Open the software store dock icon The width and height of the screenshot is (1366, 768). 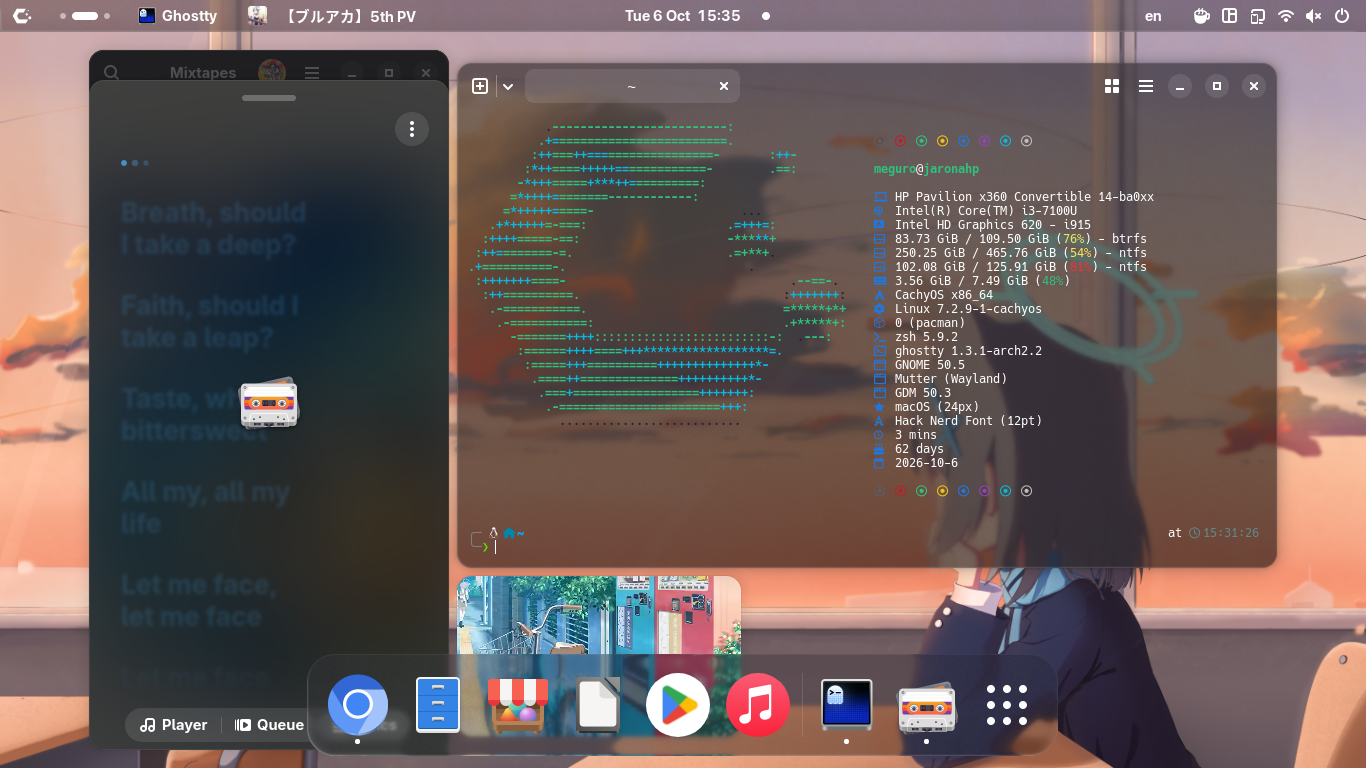(518, 705)
